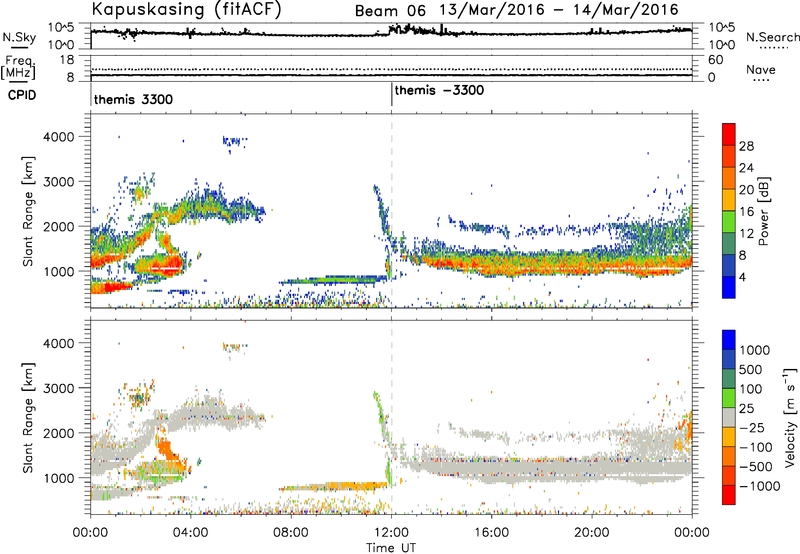The image size is (800, 554).
Task: Click the gray band of velocity color bar
Action: [x=729, y=418]
